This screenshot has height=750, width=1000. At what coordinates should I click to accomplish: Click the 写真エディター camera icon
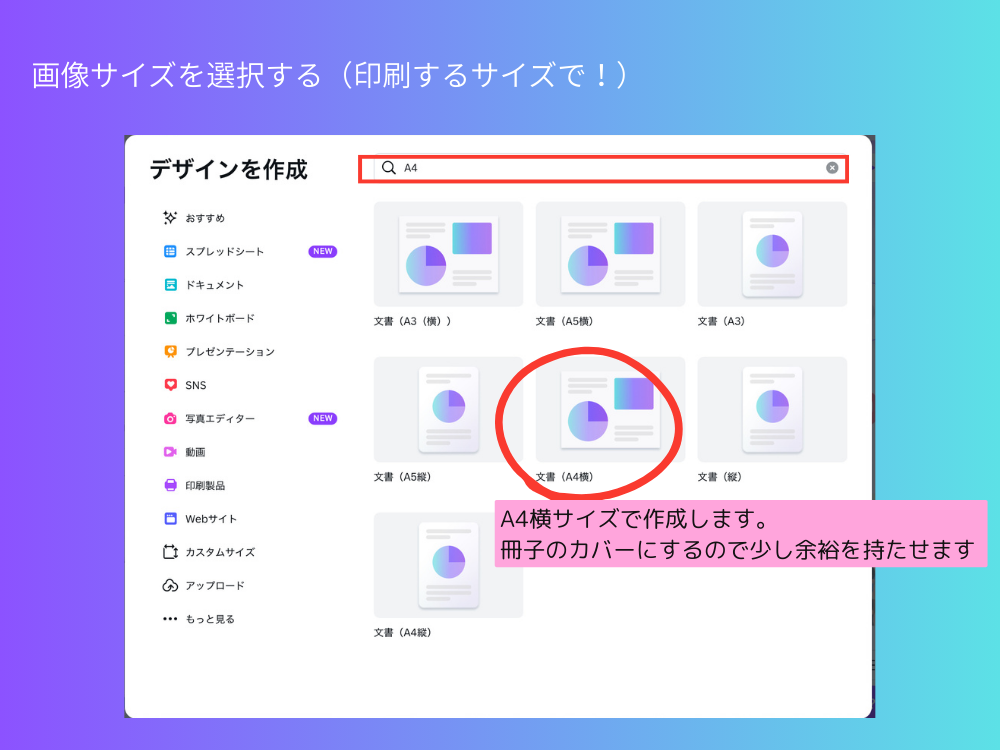click(170, 419)
